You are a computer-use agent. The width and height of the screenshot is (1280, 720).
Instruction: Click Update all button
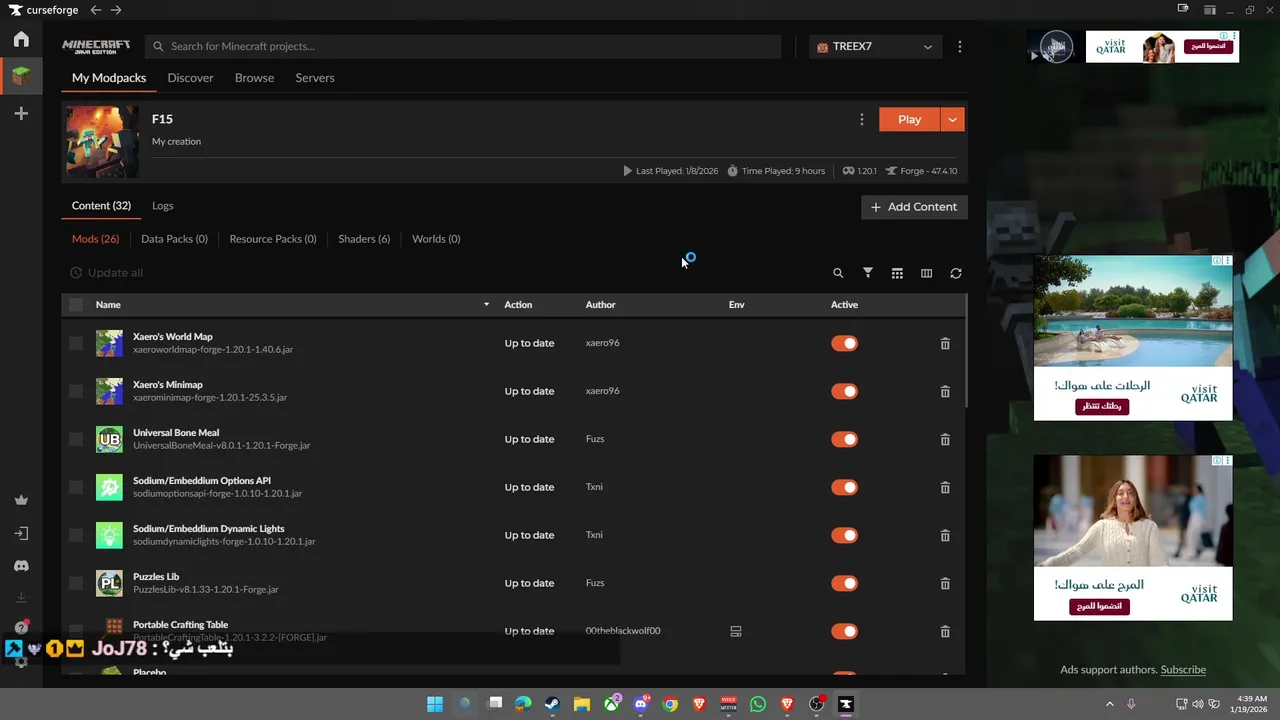(106, 273)
